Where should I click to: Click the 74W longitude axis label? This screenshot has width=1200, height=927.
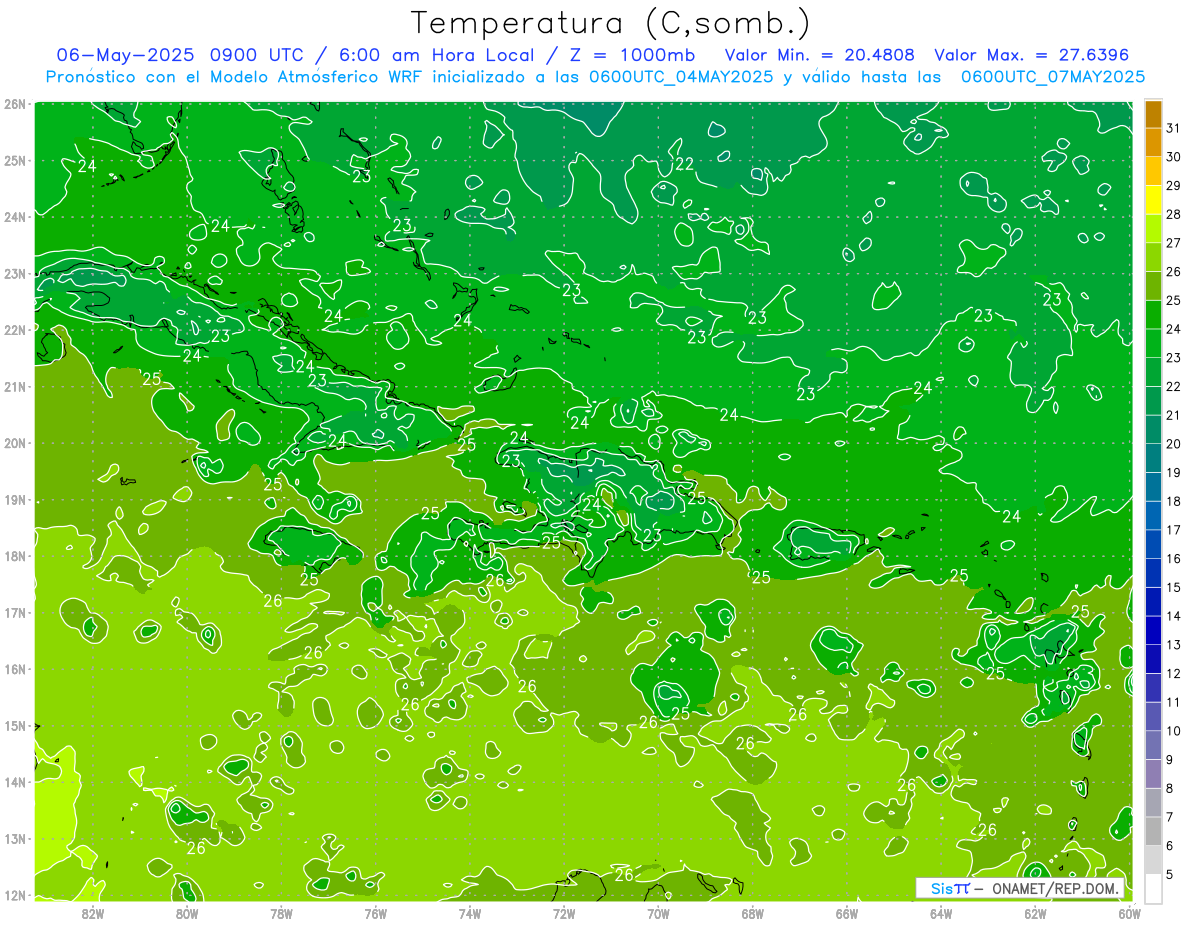point(470,914)
